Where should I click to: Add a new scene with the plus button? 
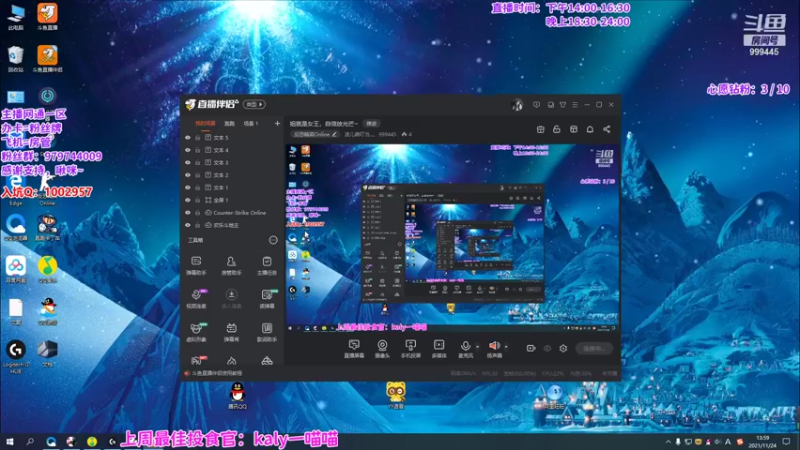(277, 123)
